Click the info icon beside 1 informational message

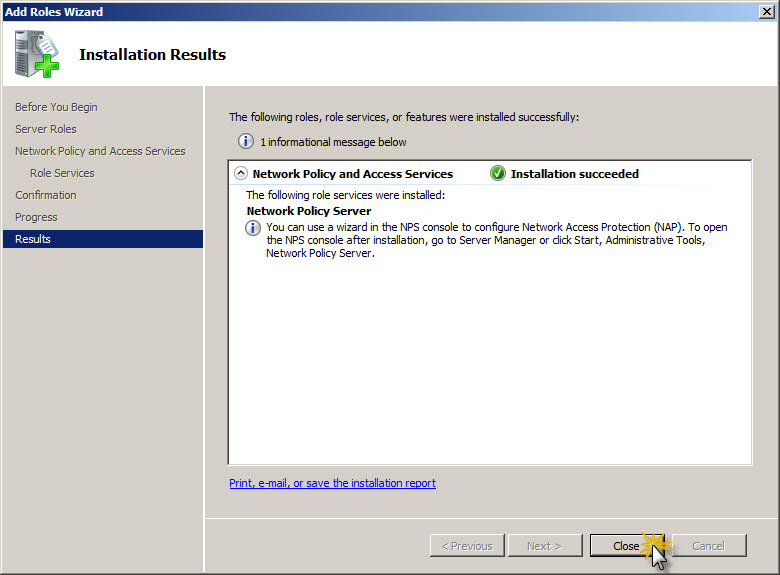245,141
